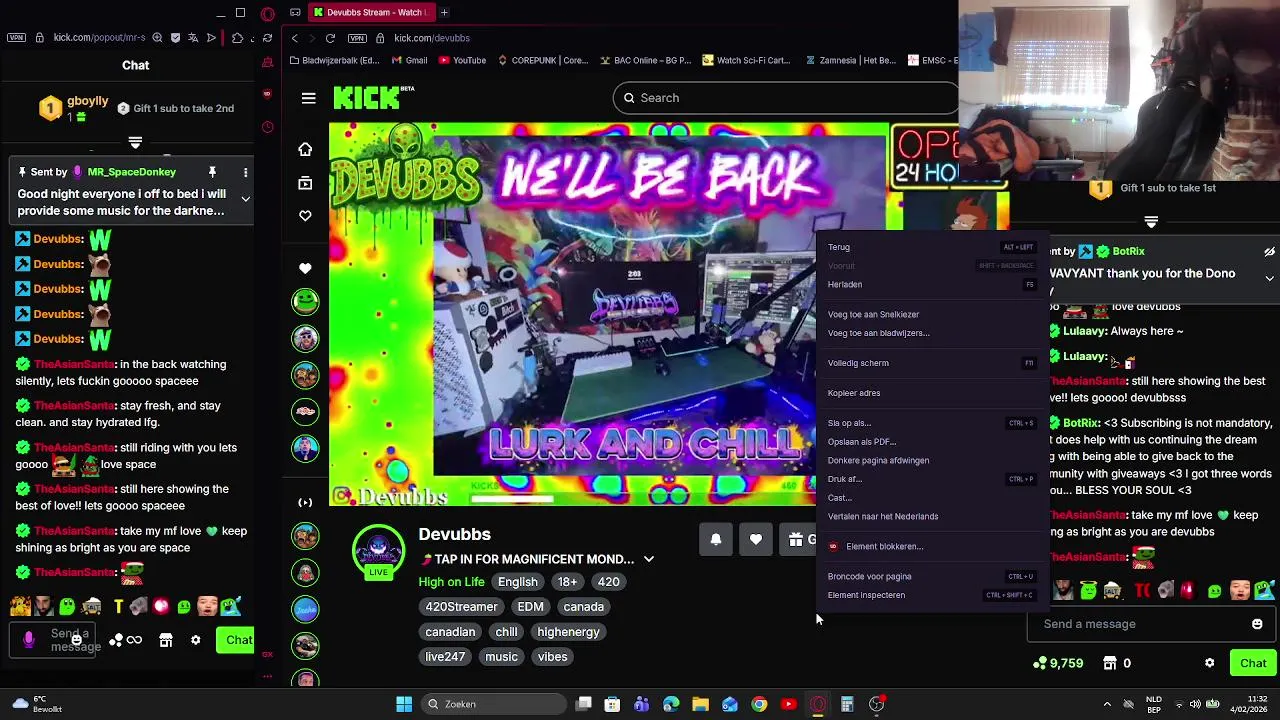This screenshot has height=720, width=1280.
Task: Open Kick hamburger menu in main window
Action: [308, 98]
